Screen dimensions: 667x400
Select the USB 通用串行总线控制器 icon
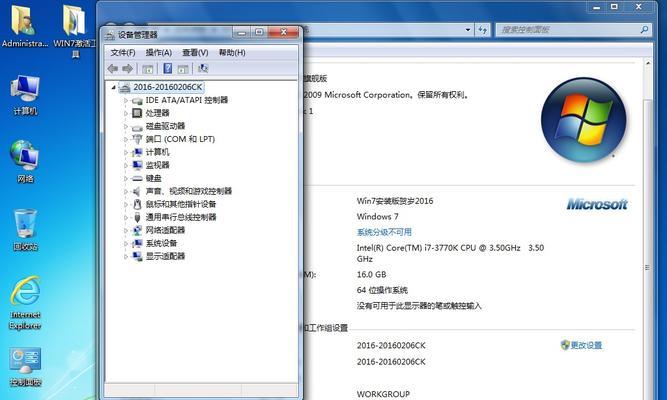(x=137, y=217)
